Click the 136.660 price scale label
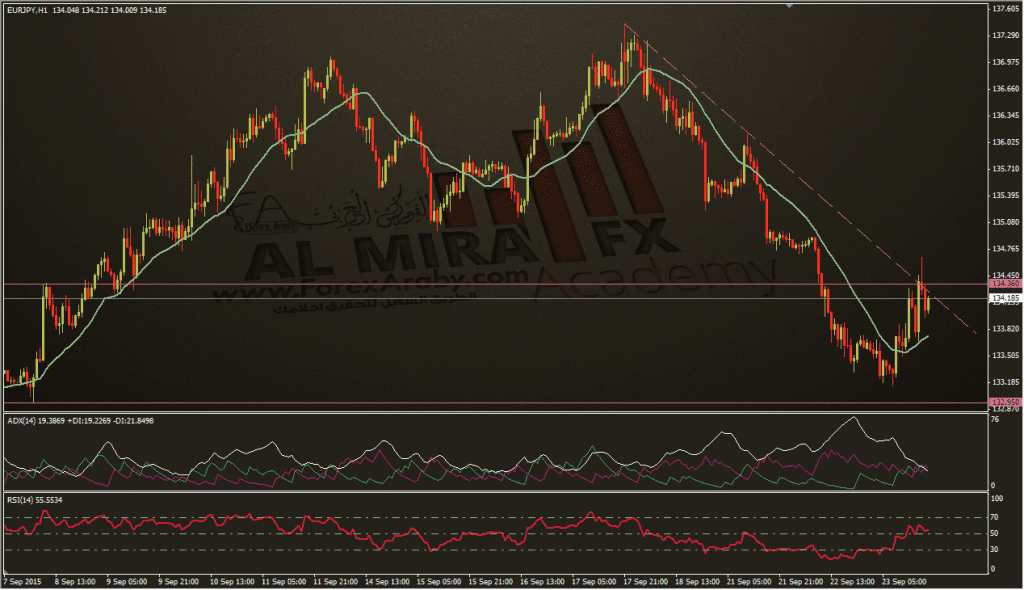 pyautogui.click(x=1006, y=89)
